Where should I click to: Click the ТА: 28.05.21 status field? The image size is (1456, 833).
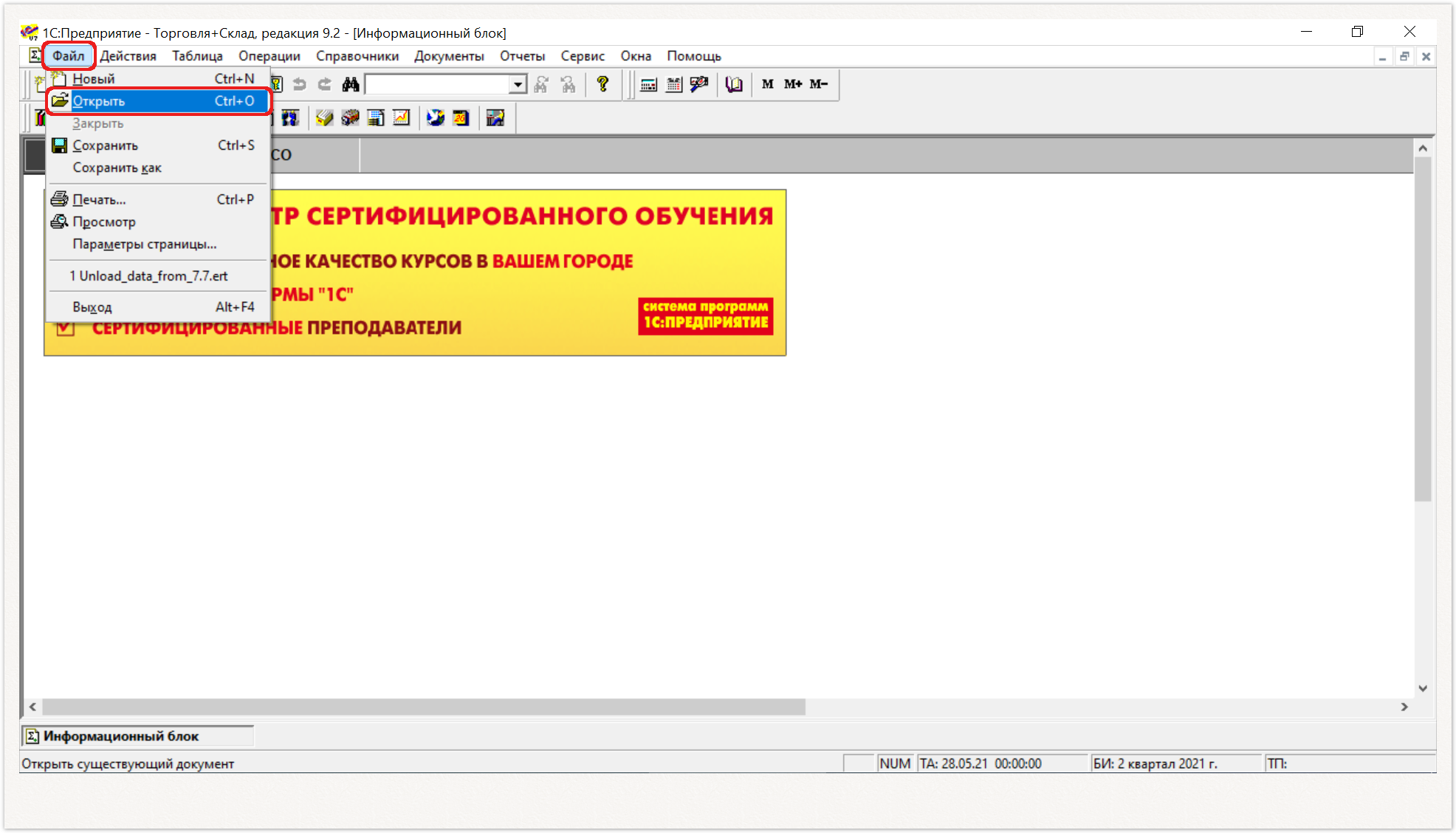(x=1003, y=764)
